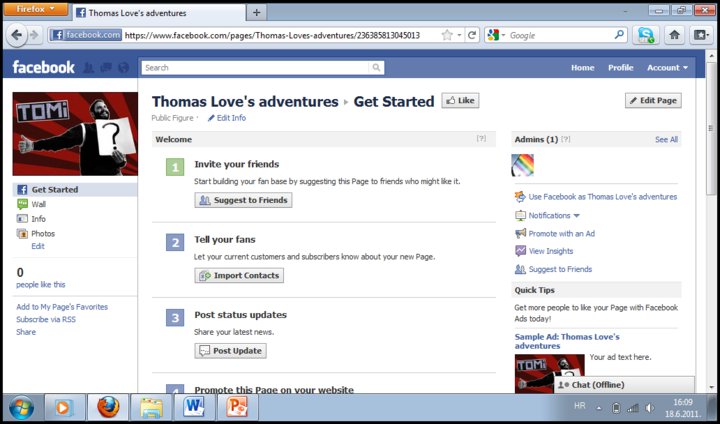Click Subscribe via RSS link
Image resolution: width=720 pixels, height=424 pixels.
(x=46, y=319)
